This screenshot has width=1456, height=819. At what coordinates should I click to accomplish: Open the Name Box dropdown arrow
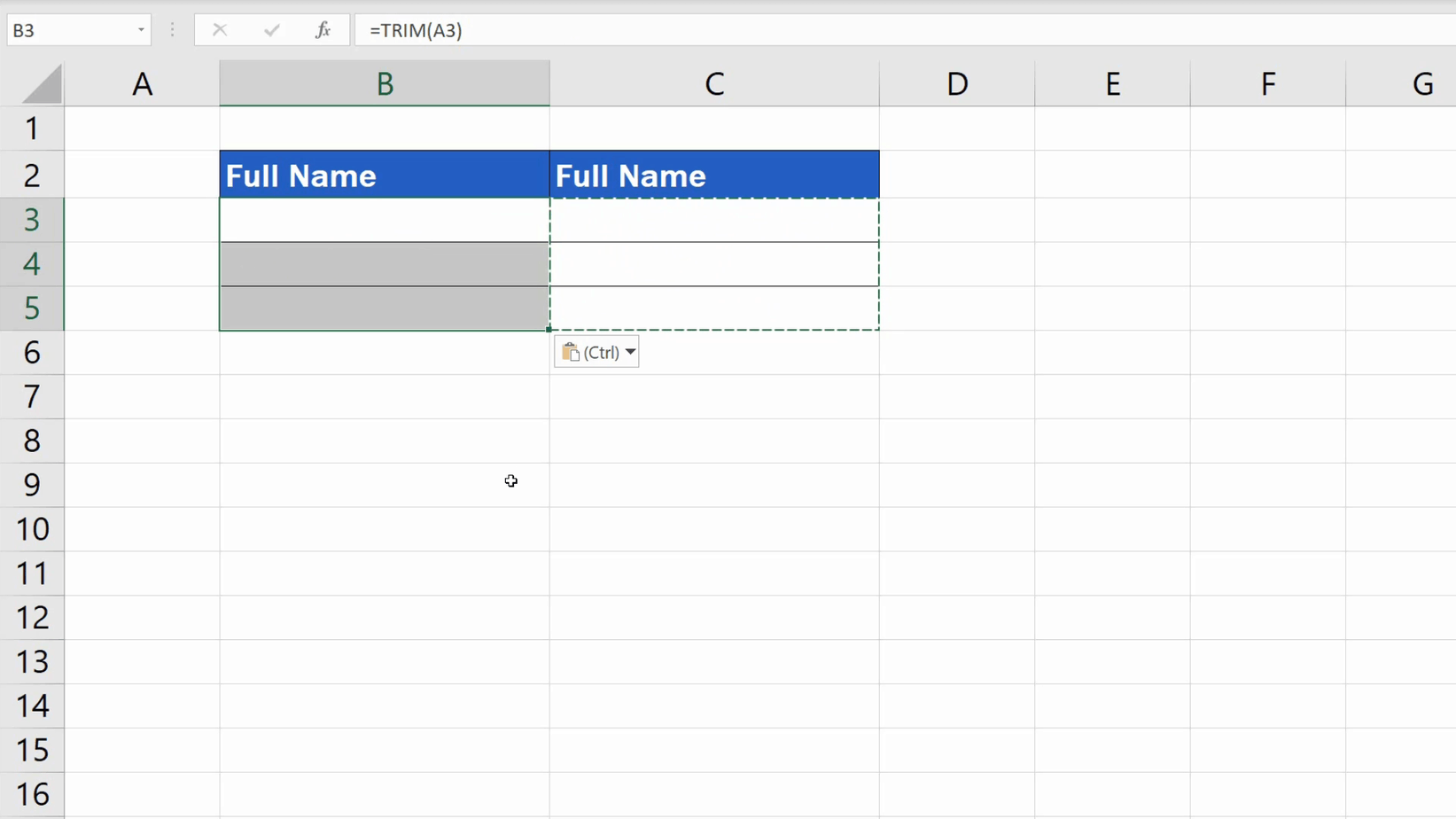pyautogui.click(x=139, y=29)
